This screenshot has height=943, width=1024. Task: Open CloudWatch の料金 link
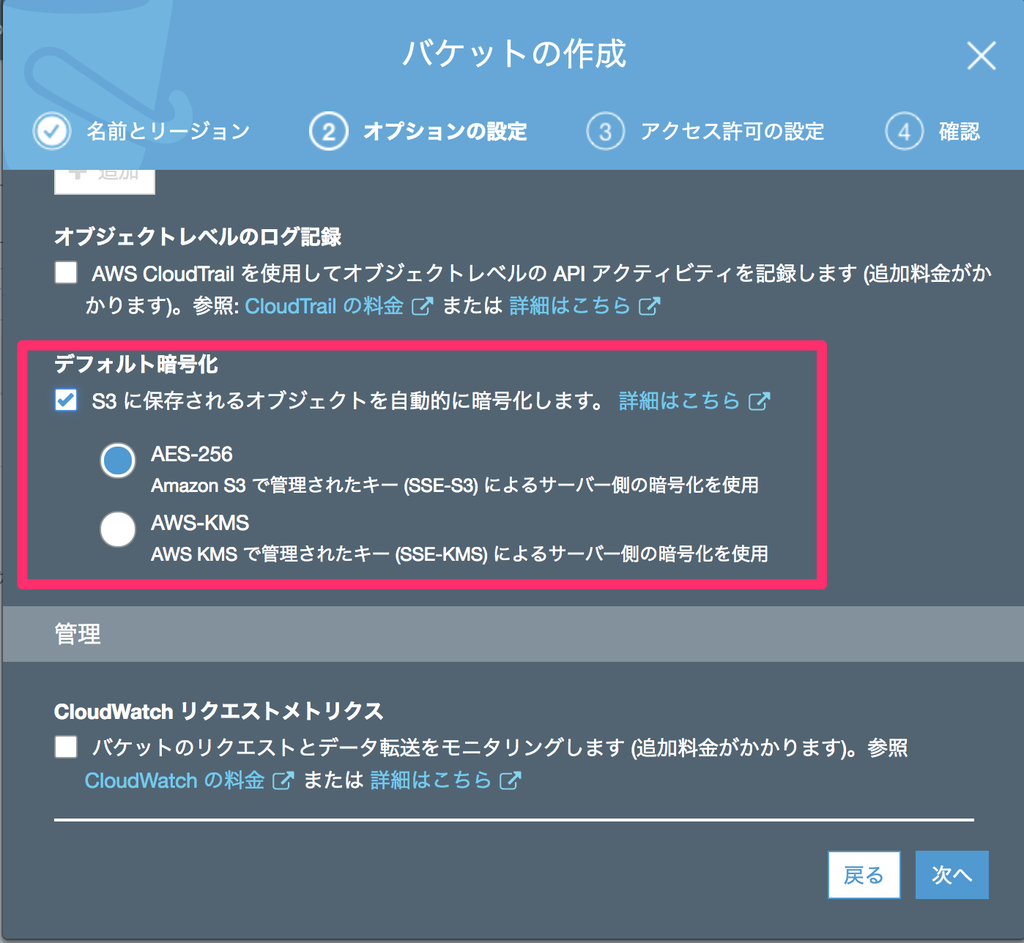[x=174, y=780]
